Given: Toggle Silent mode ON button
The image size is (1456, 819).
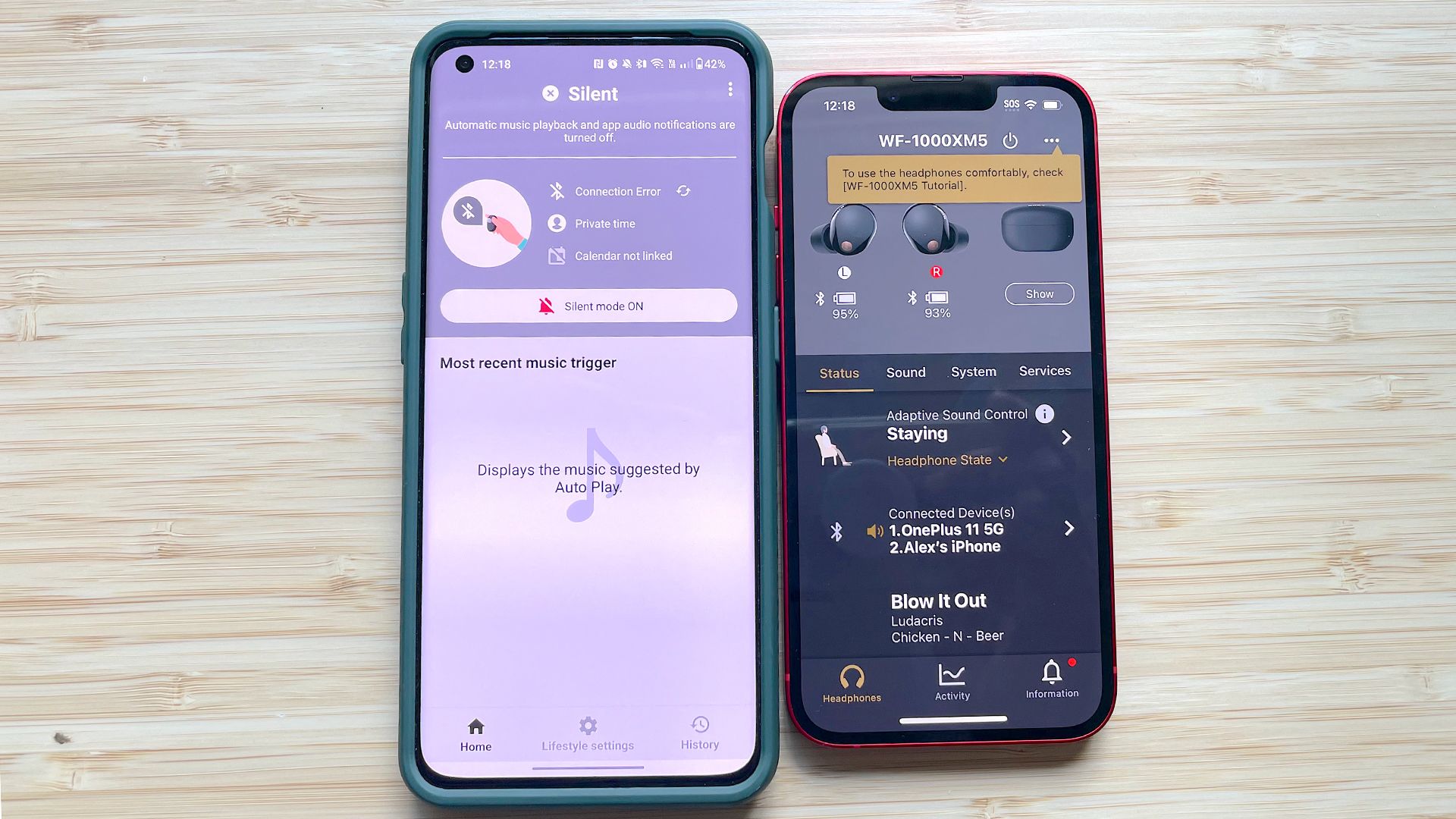Looking at the screenshot, I should [588, 306].
